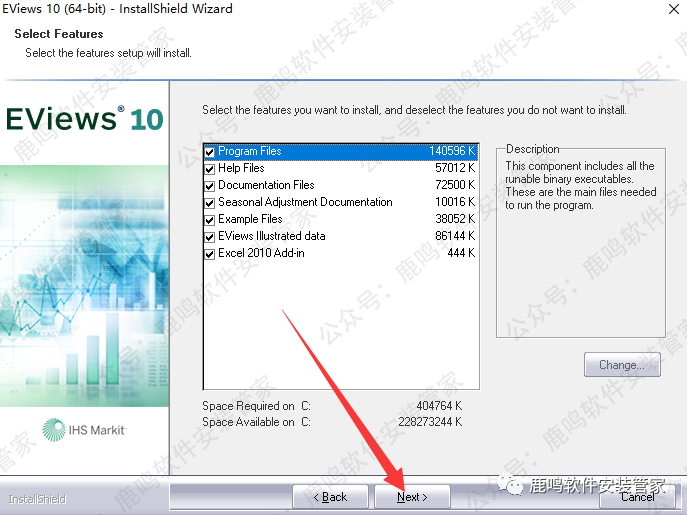
Task: Click the 140596 K size value
Action: pyautogui.click(x=452, y=151)
